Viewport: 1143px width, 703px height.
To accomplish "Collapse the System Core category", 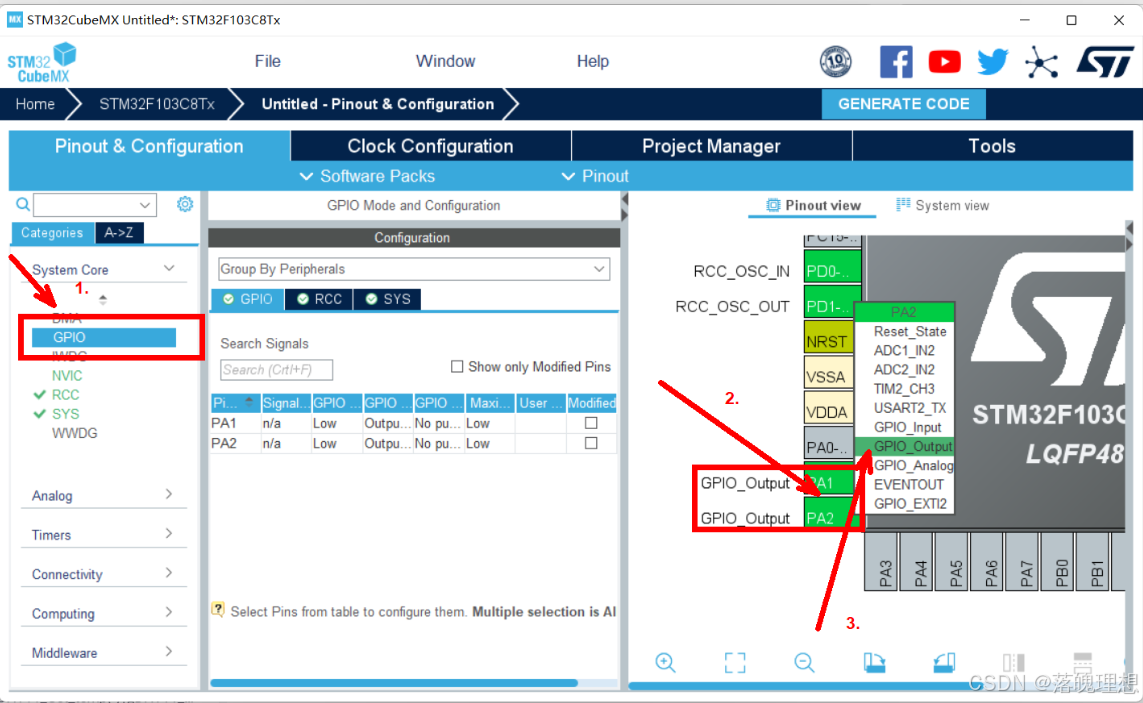I will click(169, 269).
